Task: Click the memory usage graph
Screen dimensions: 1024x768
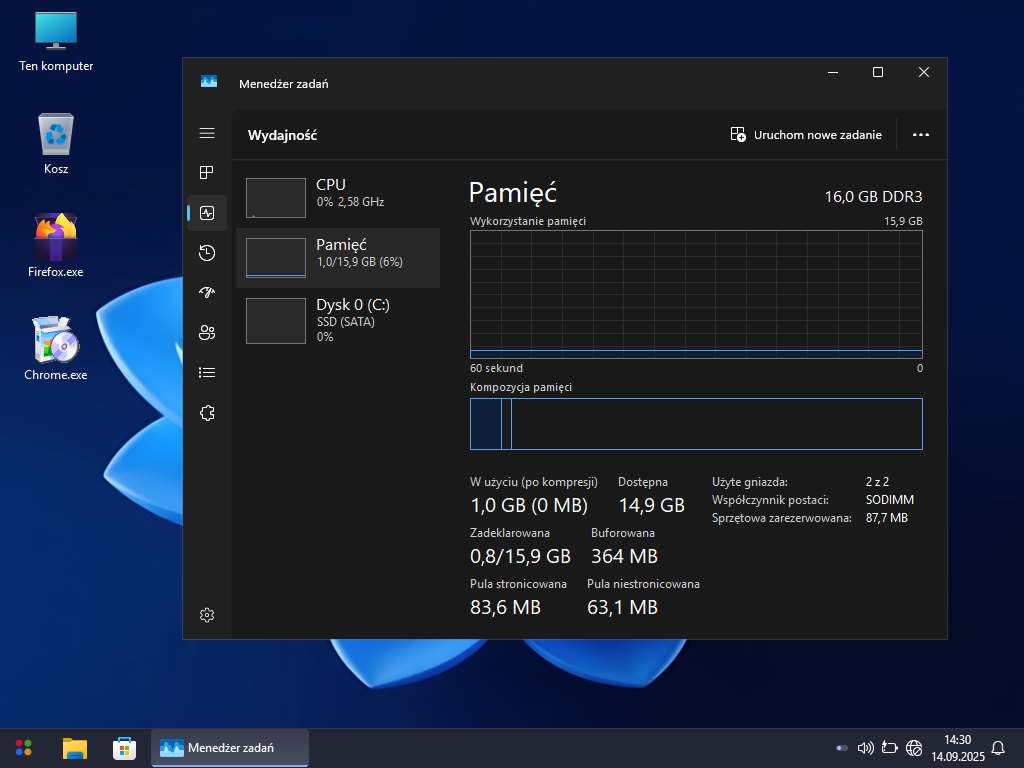Action: [696, 294]
